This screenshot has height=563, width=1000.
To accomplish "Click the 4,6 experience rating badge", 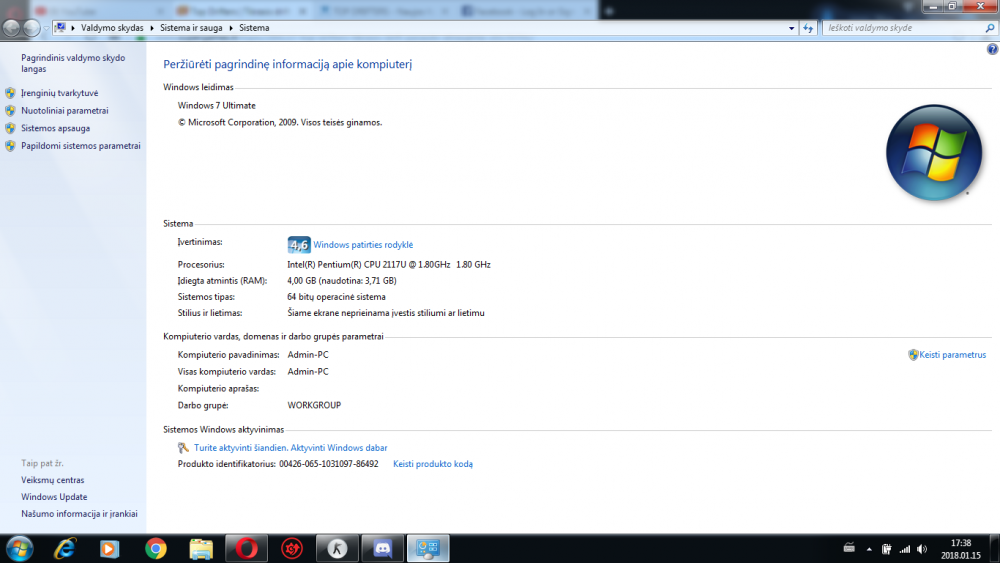I will [298, 245].
